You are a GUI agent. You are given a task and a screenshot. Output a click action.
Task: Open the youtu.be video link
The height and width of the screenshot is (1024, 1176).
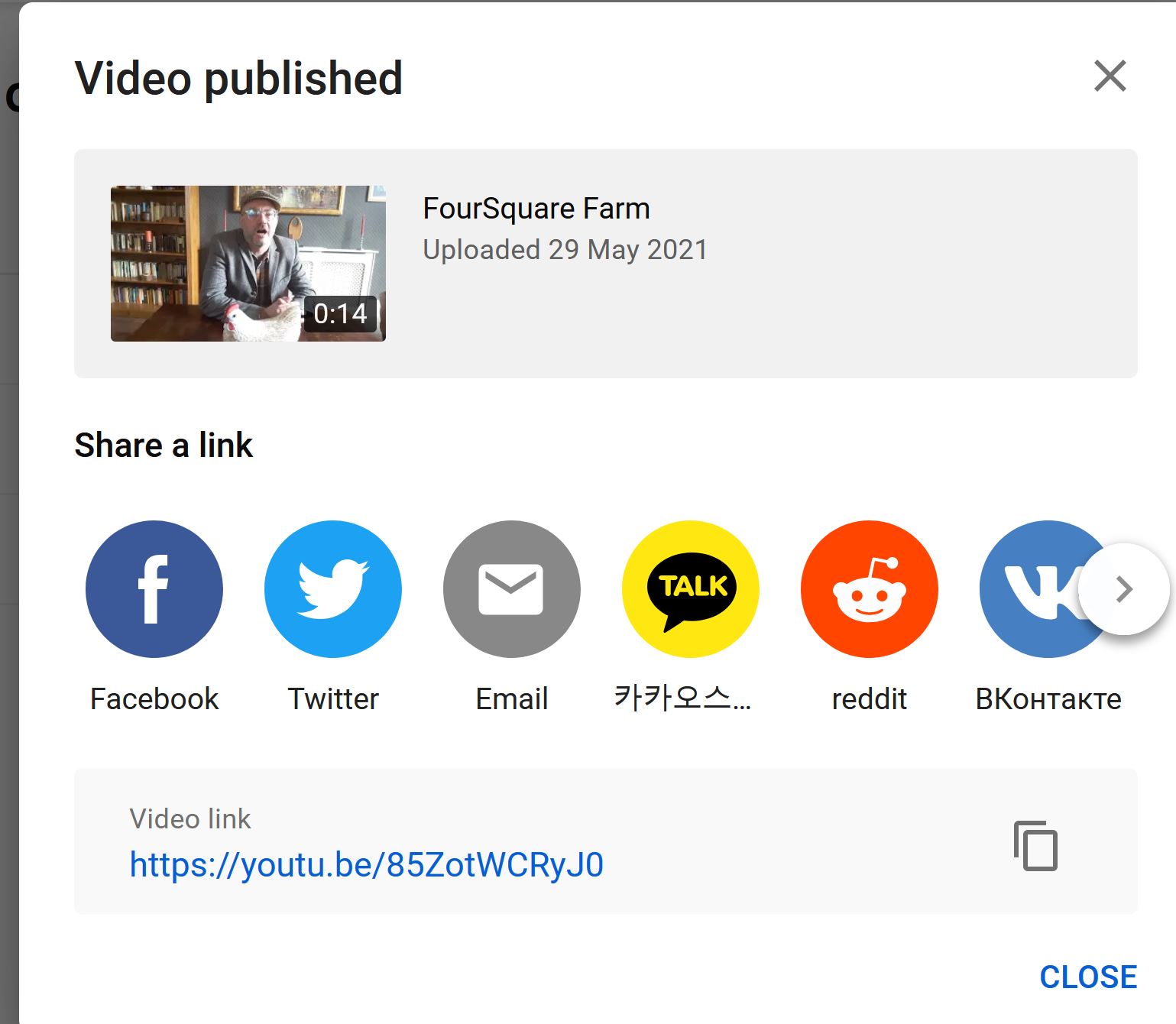pos(367,865)
